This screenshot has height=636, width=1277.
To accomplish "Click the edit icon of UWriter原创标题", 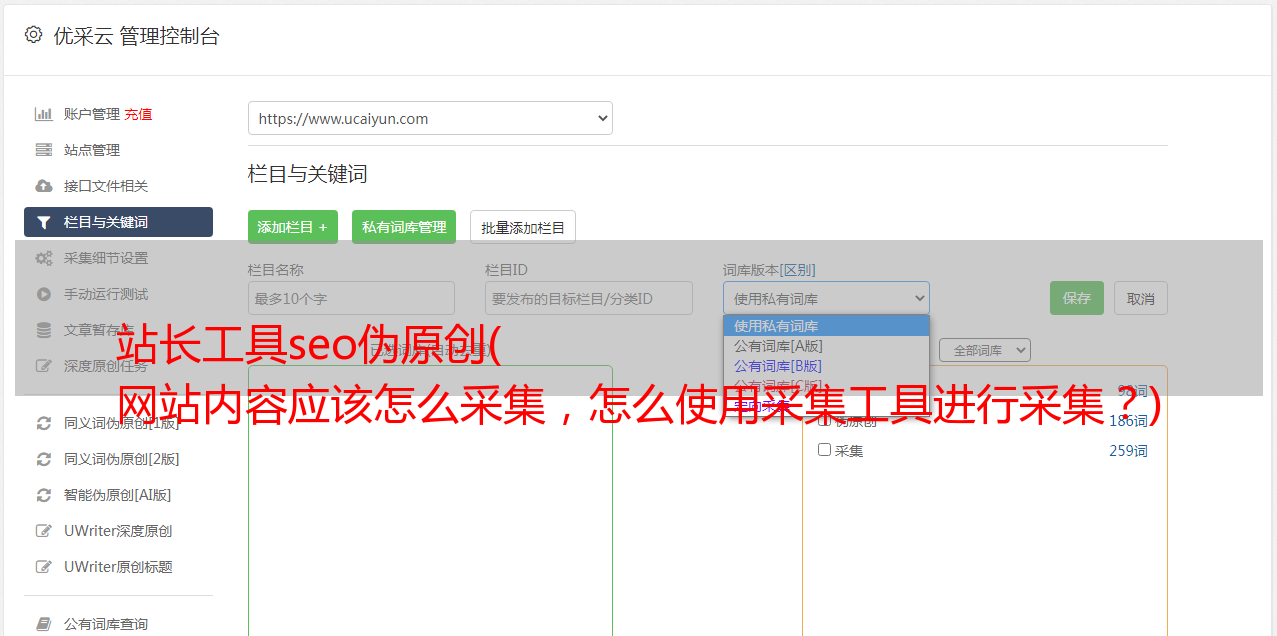I will (x=44, y=567).
